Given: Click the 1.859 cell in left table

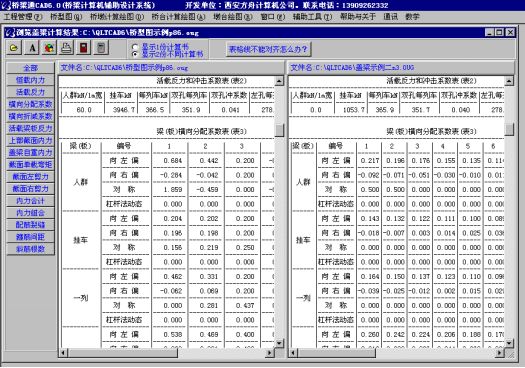Looking at the screenshot, I should pyautogui.click(x=173, y=190).
